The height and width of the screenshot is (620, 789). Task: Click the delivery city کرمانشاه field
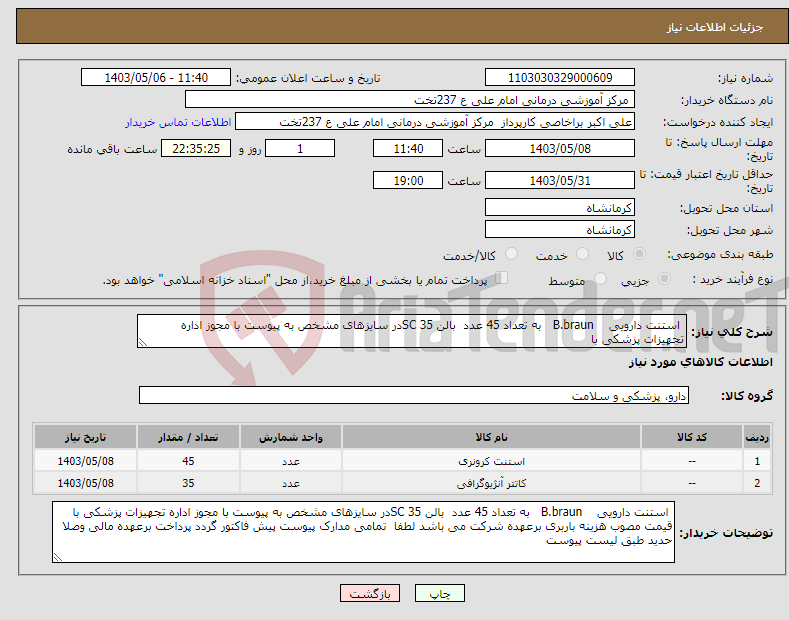pyautogui.click(x=560, y=229)
